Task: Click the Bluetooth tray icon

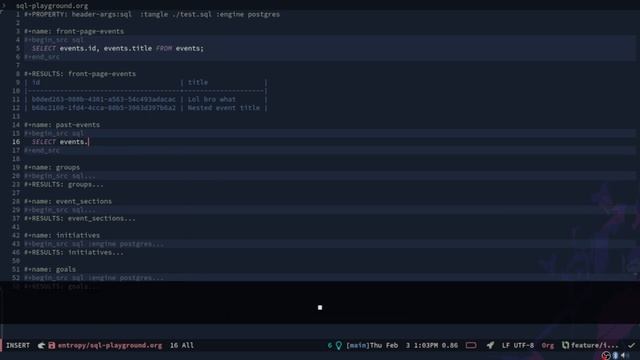Action: coord(616,356)
